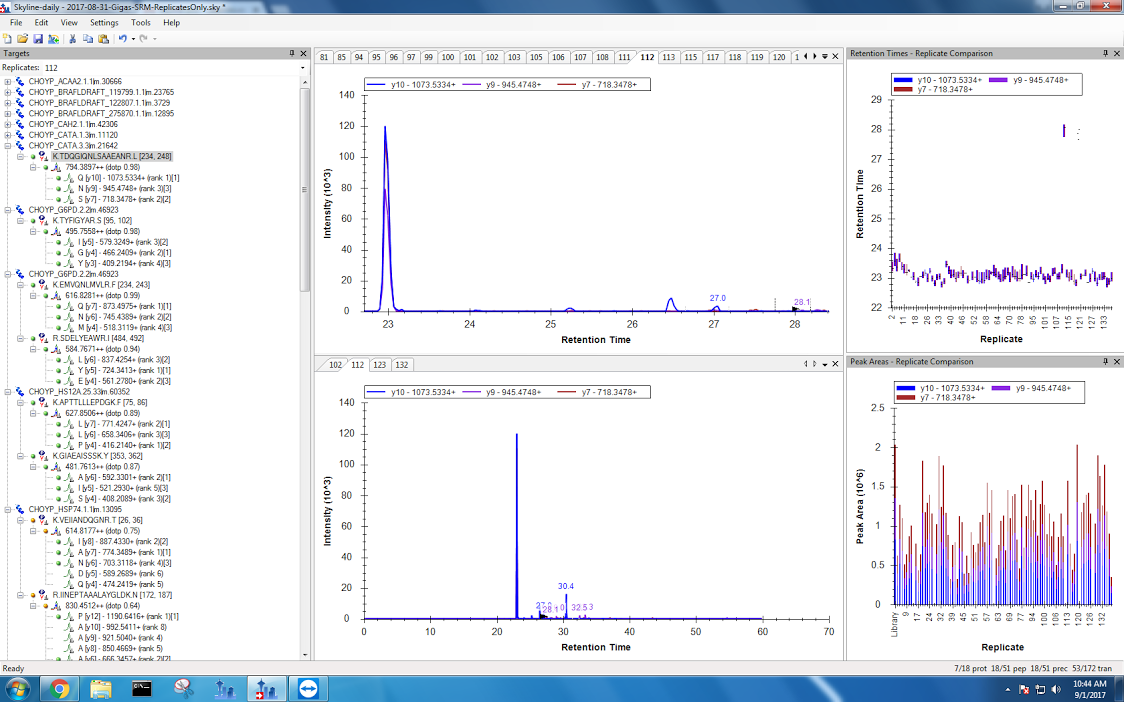Open TeamViewer from the taskbar
Screen dimensions: 1124x702
(x=305, y=688)
